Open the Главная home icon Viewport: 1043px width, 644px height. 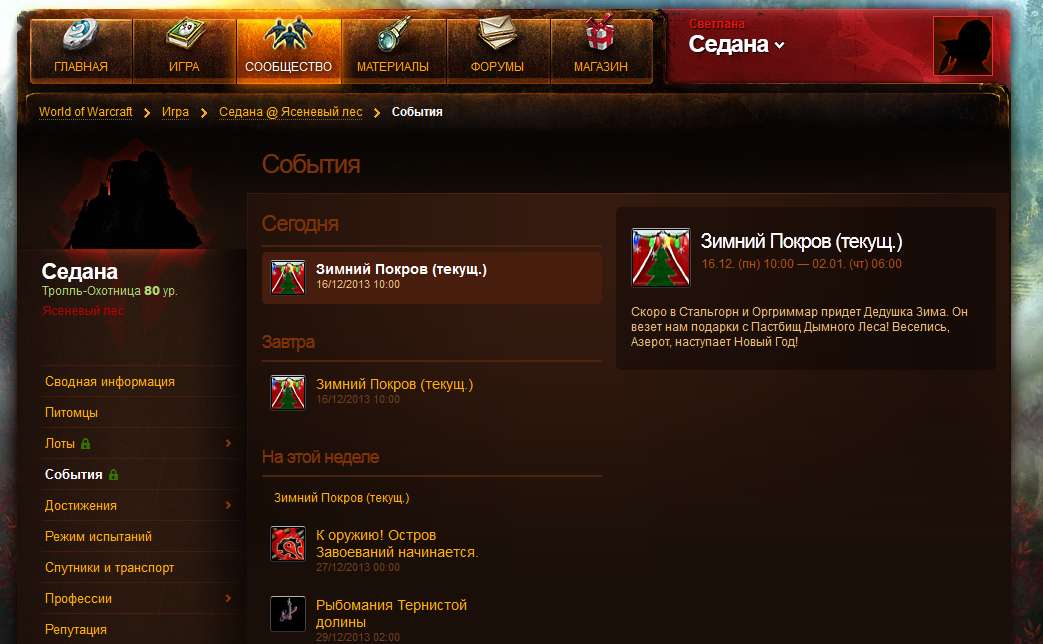point(81,35)
